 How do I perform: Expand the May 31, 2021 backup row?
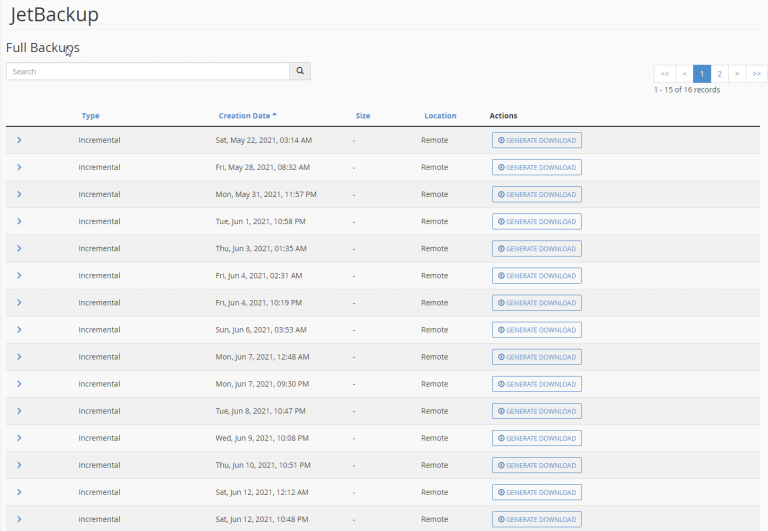pos(19,194)
